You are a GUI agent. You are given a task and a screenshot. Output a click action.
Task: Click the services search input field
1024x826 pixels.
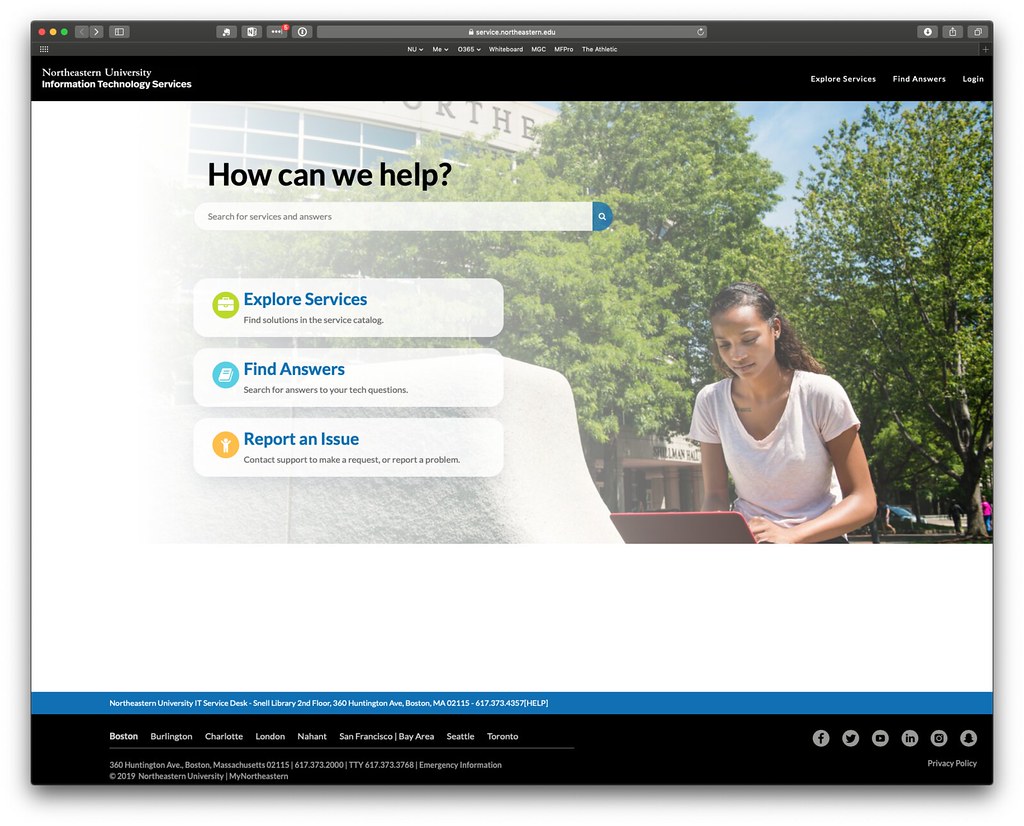click(390, 216)
